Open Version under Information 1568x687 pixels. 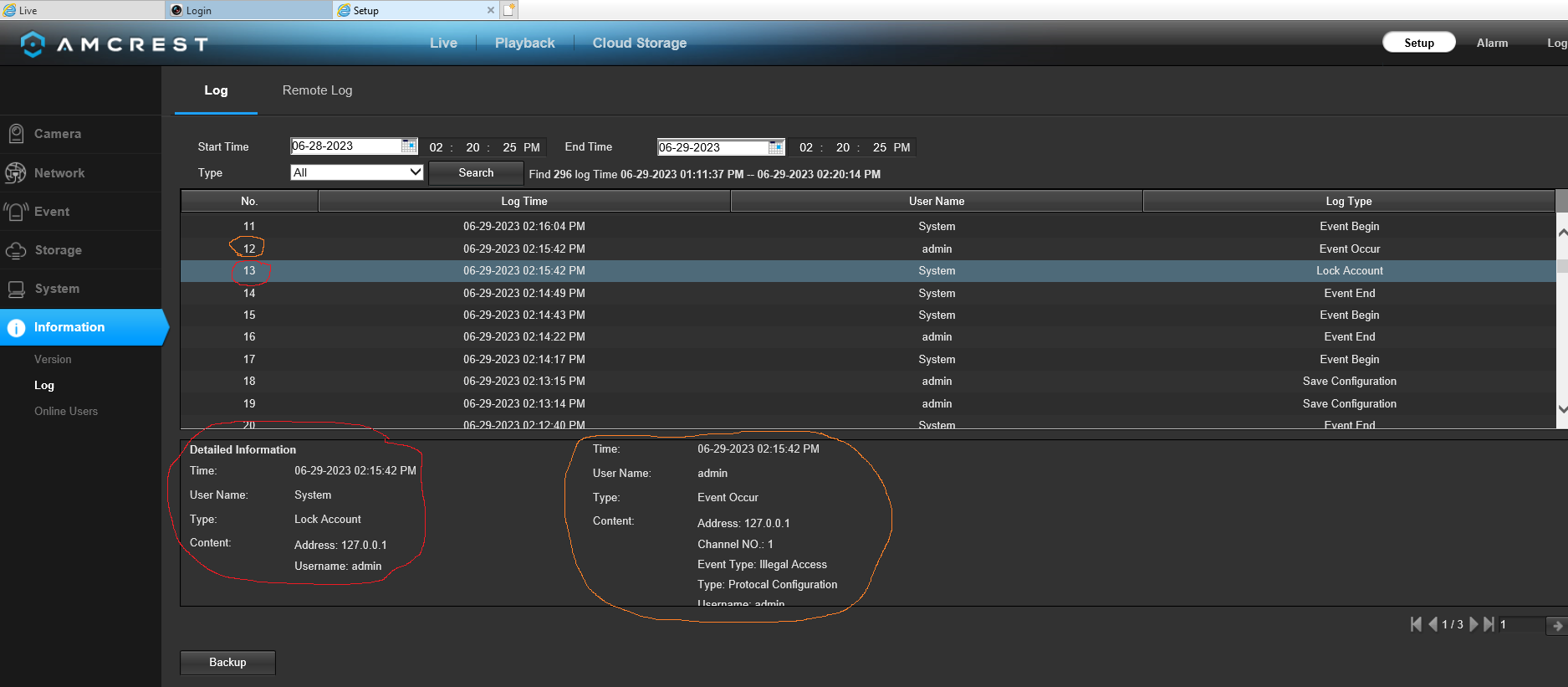[53, 359]
